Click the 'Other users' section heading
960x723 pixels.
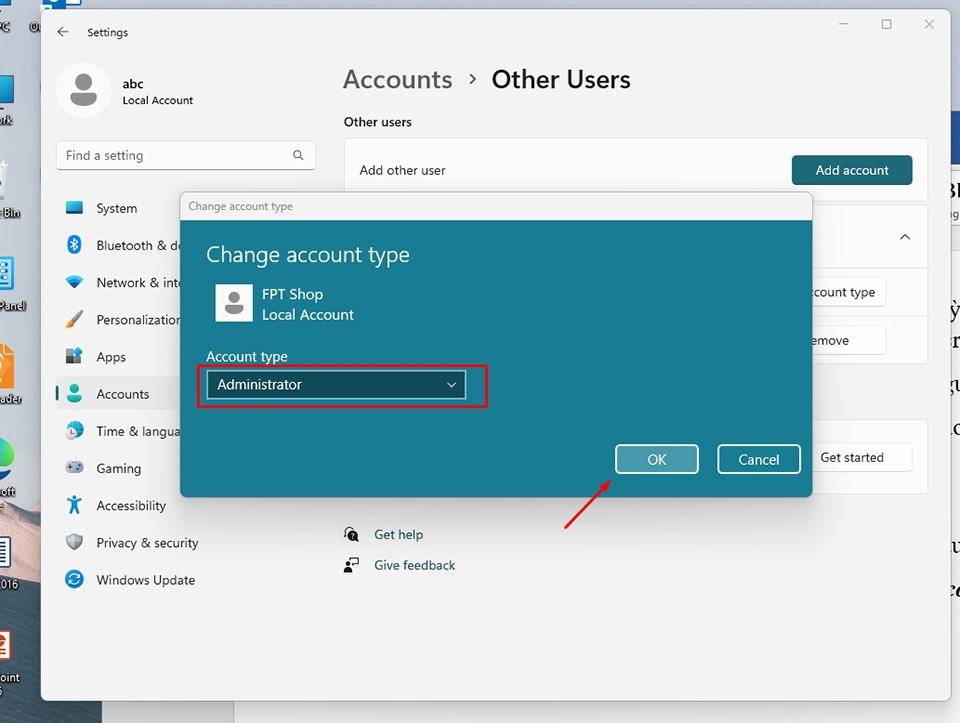378,122
